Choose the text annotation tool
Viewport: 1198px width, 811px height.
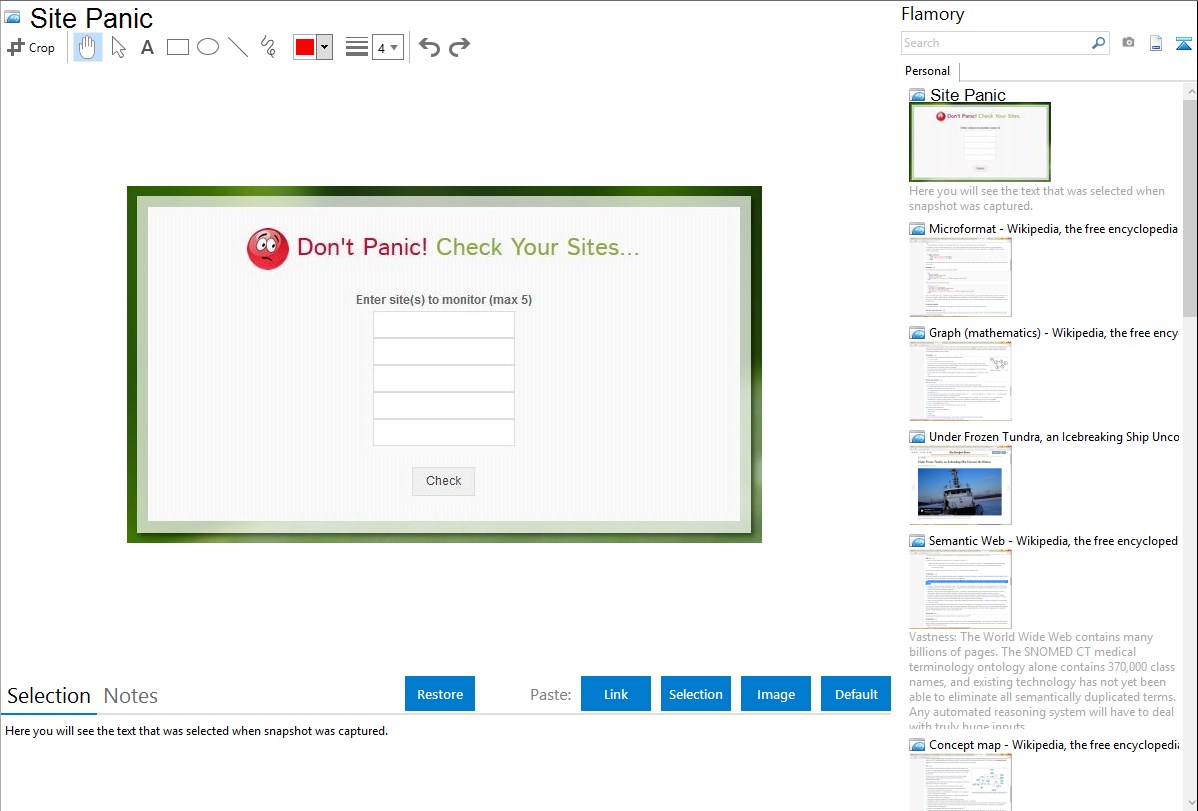click(x=147, y=47)
